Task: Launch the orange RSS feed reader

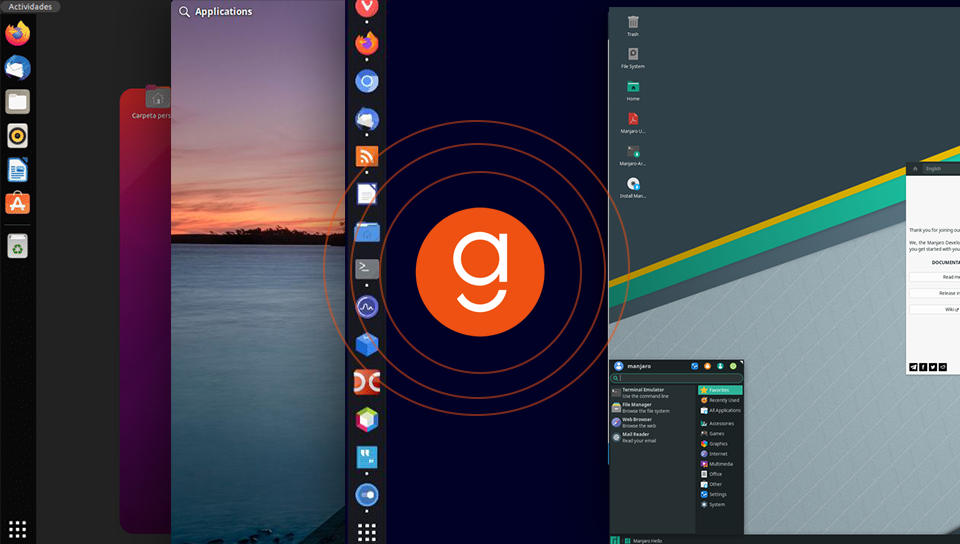Action: 367,157
